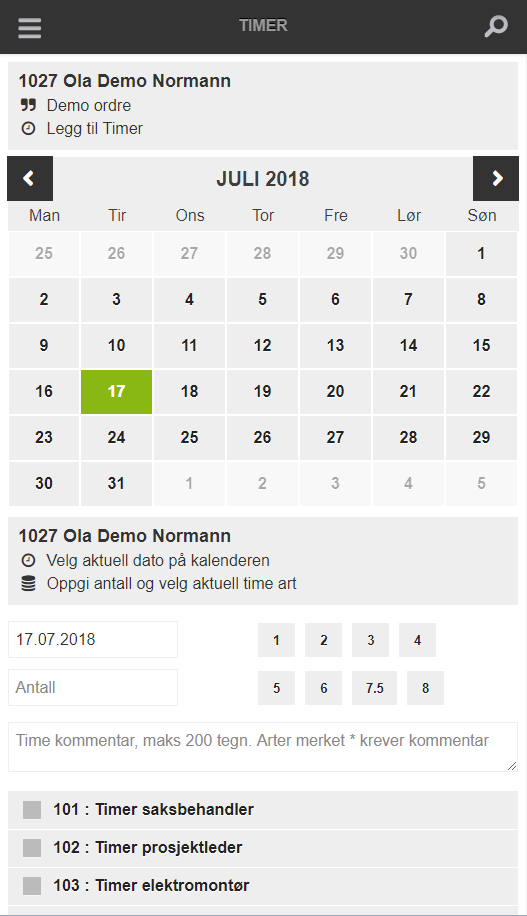
Task: Select July 18 in the calendar
Action: (x=189, y=391)
